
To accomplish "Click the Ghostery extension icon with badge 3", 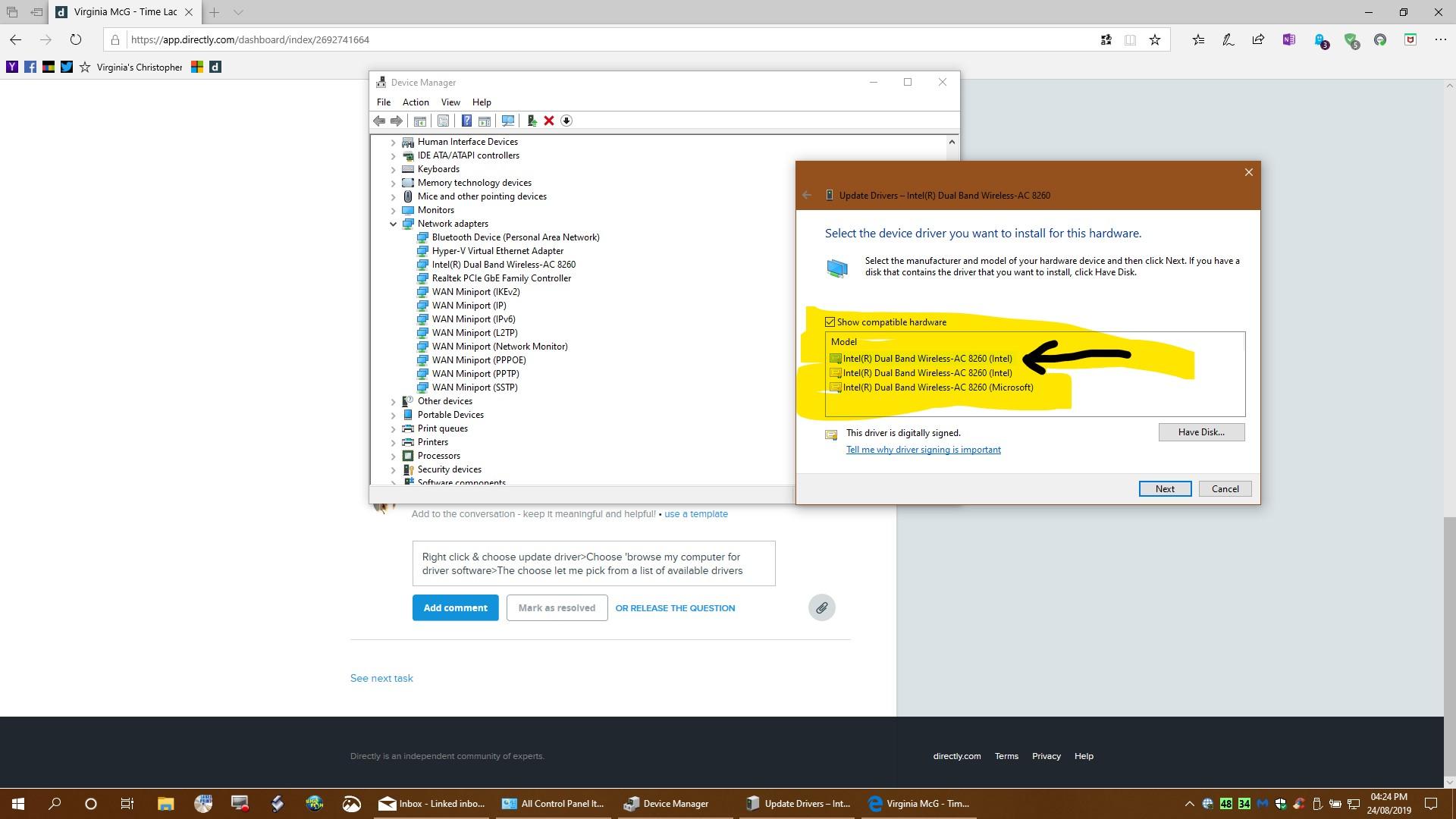I will pyautogui.click(x=1320, y=41).
